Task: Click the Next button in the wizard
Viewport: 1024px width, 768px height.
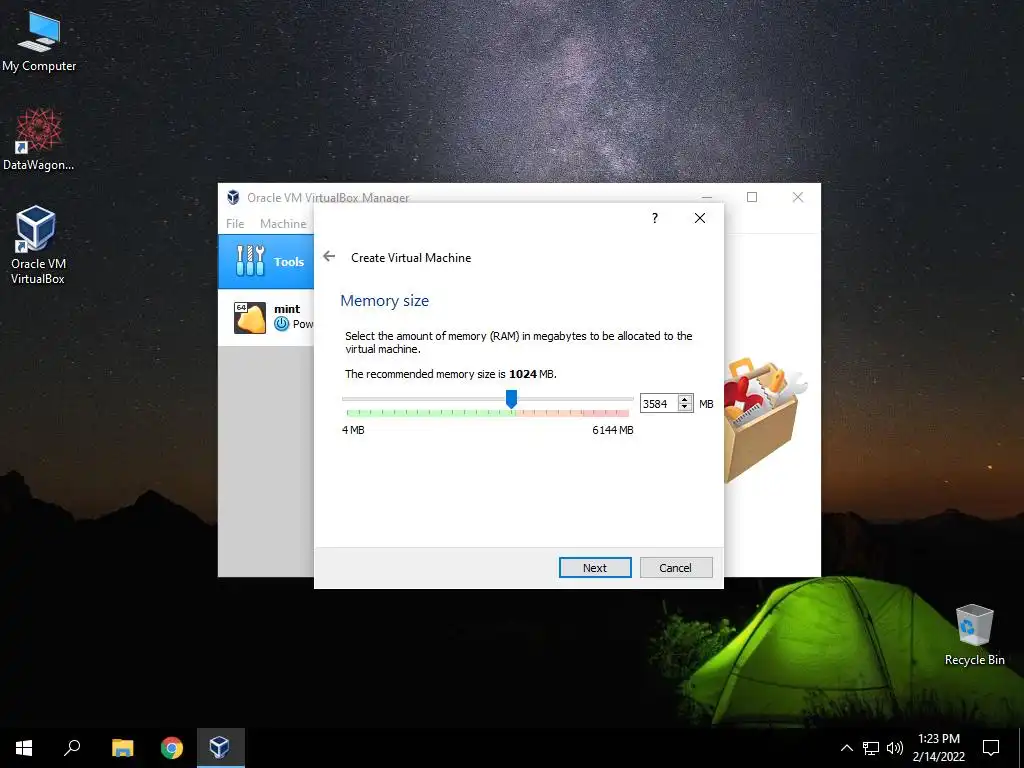Action: tap(595, 568)
